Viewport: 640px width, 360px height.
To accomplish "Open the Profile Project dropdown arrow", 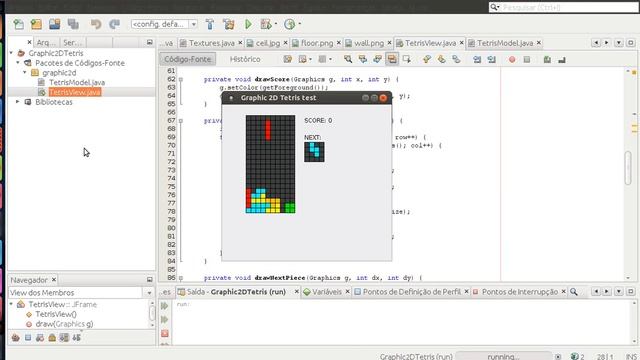I will click(x=300, y=24).
